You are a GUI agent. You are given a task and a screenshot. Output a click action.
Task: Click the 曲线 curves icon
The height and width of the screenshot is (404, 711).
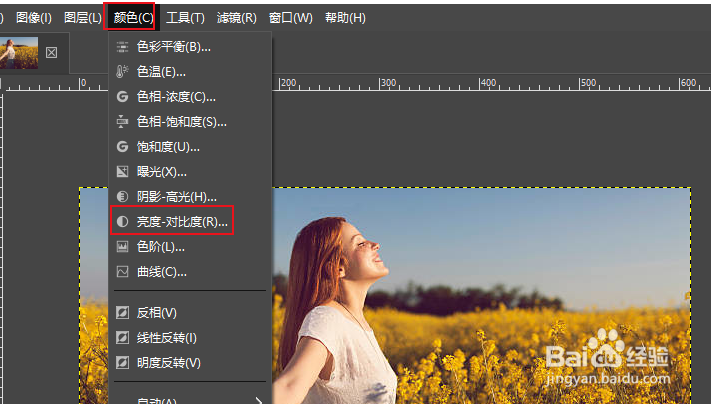122,272
